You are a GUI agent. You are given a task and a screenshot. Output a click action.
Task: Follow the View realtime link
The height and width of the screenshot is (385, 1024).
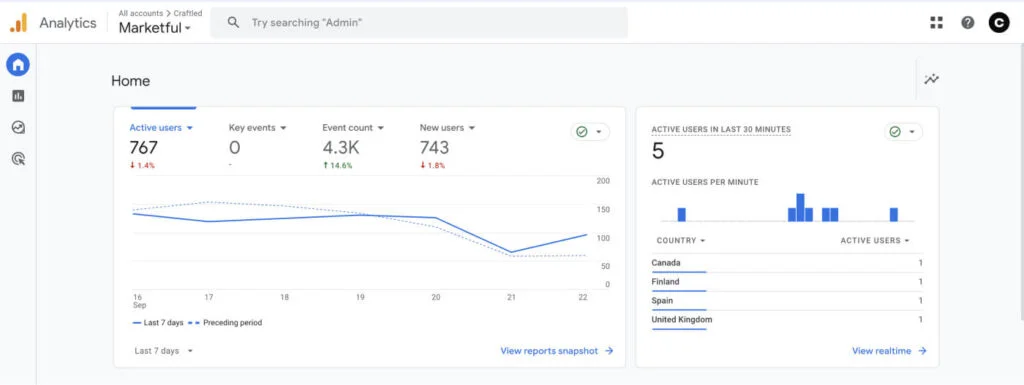(889, 351)
